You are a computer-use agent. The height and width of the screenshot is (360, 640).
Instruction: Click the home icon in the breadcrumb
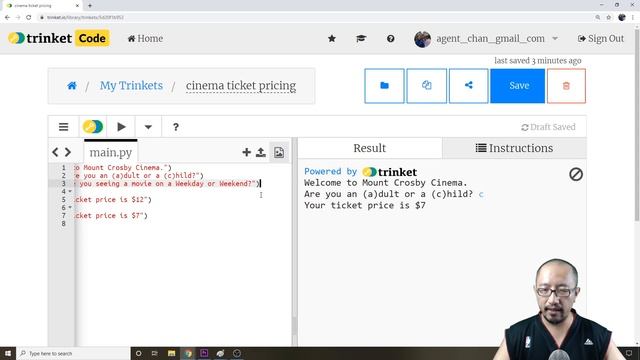click(72, 86)
